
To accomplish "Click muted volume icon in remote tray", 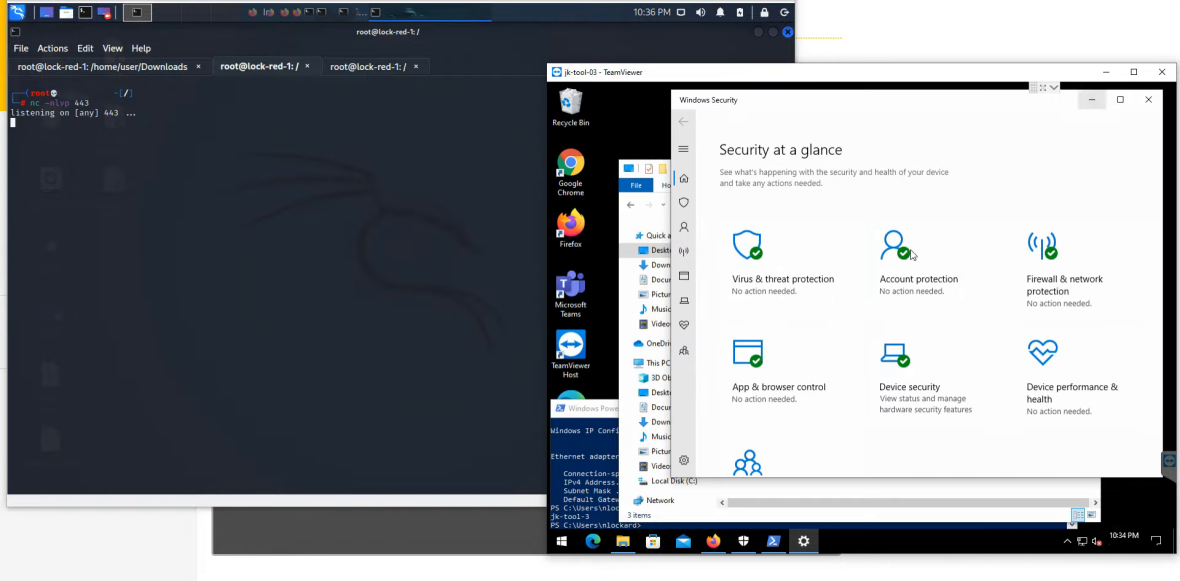I will click(1096, 541).
